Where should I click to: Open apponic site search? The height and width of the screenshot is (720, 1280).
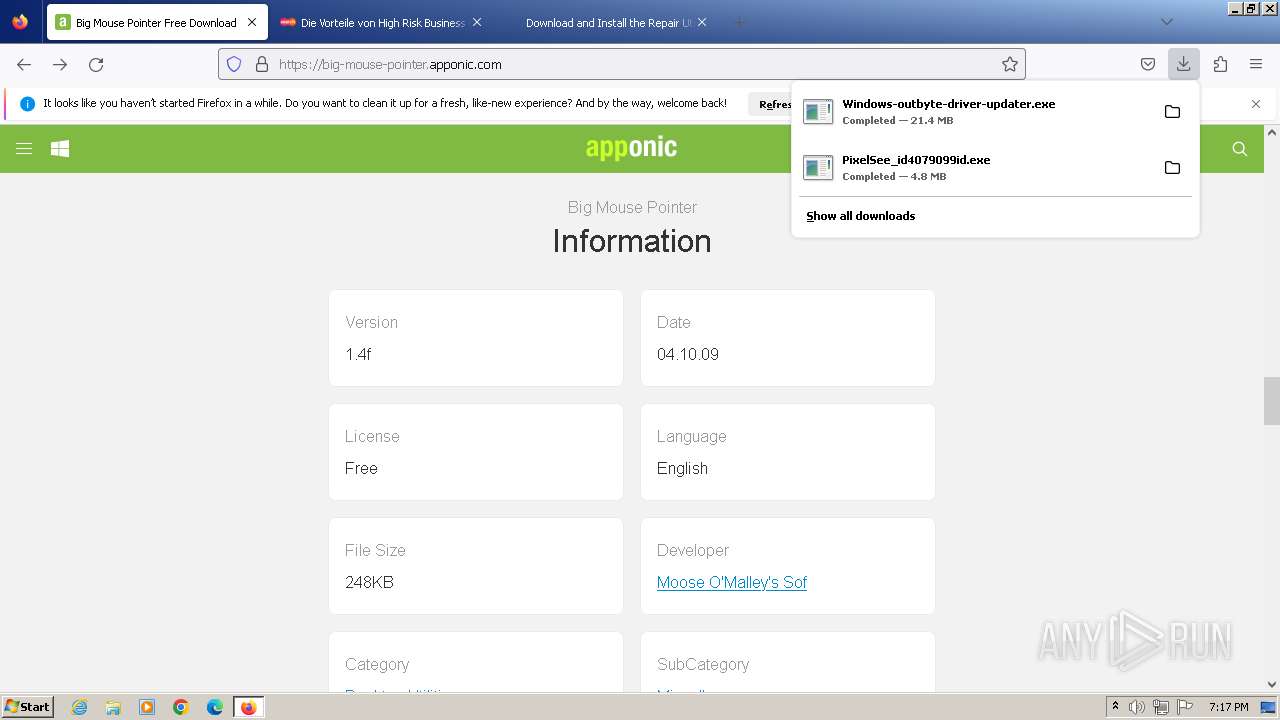click(x=1240, y=149)
